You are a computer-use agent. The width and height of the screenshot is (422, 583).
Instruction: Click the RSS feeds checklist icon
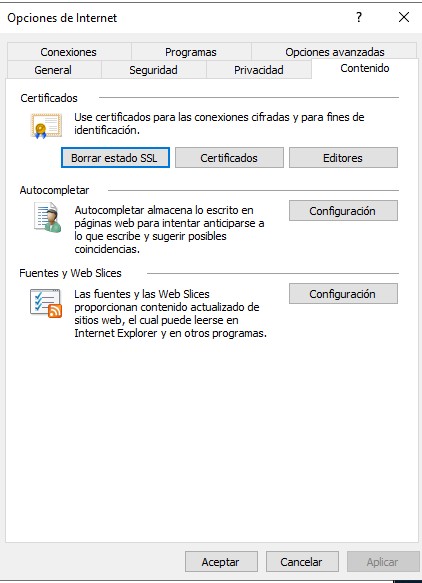coord(46,303)
